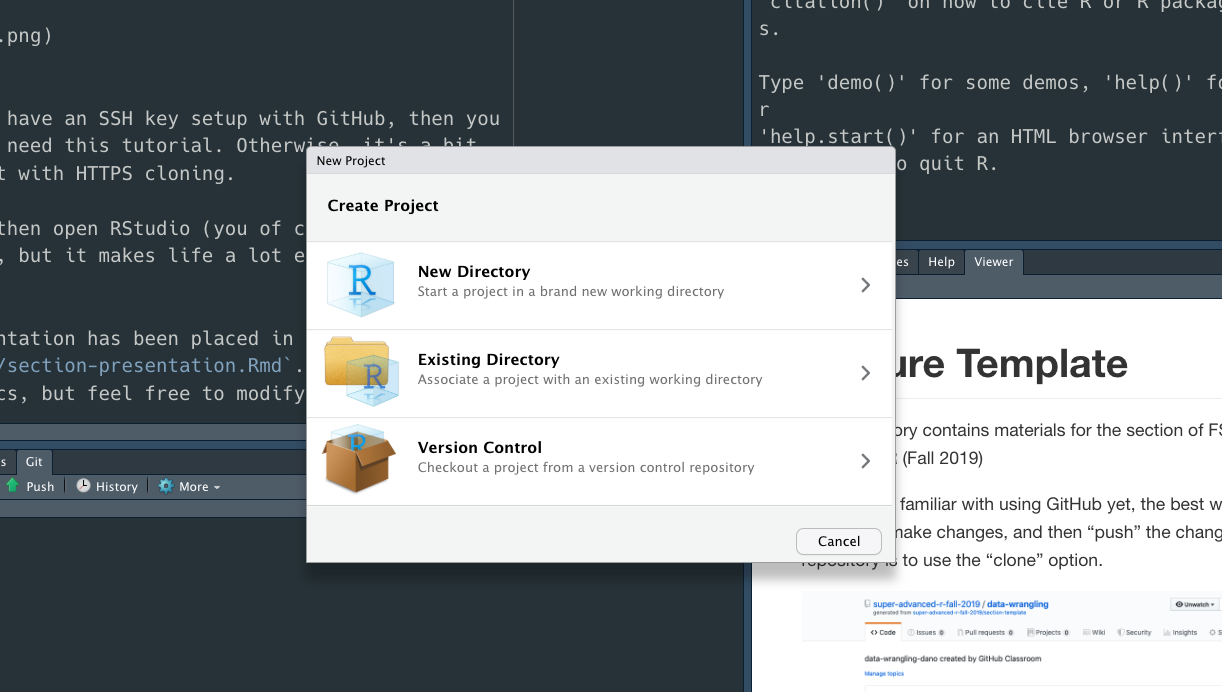Image resolution: width=1222 pixels, height=692 pixels.
Task: Expand the Version Control chevron arrow
Action: pyautogui.click(x=866, y=461)
